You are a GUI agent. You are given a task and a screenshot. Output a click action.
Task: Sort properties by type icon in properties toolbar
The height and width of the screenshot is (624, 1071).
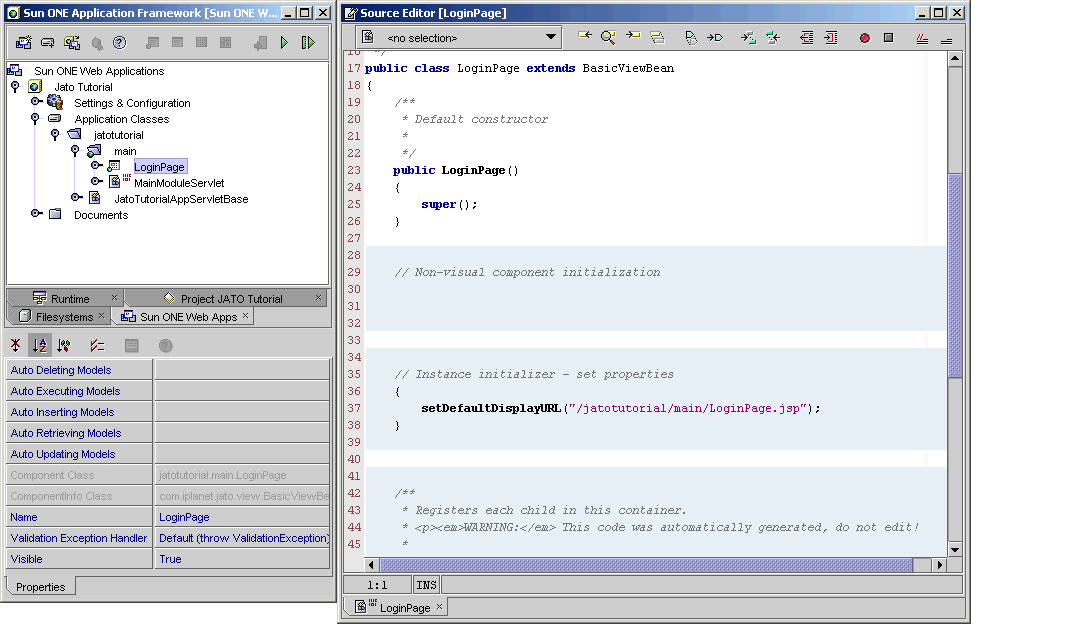64,344
